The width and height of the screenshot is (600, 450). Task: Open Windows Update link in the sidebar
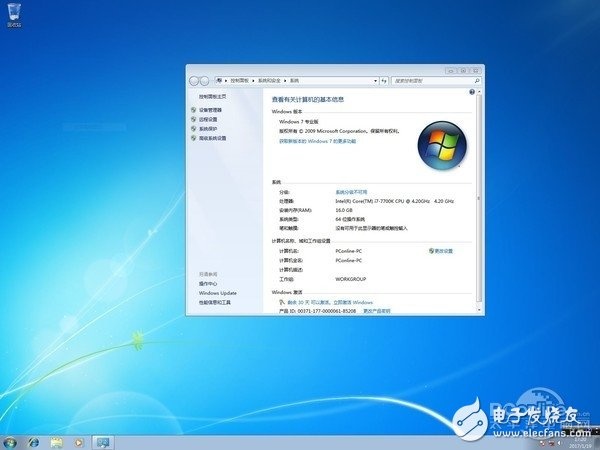[217, 293]
